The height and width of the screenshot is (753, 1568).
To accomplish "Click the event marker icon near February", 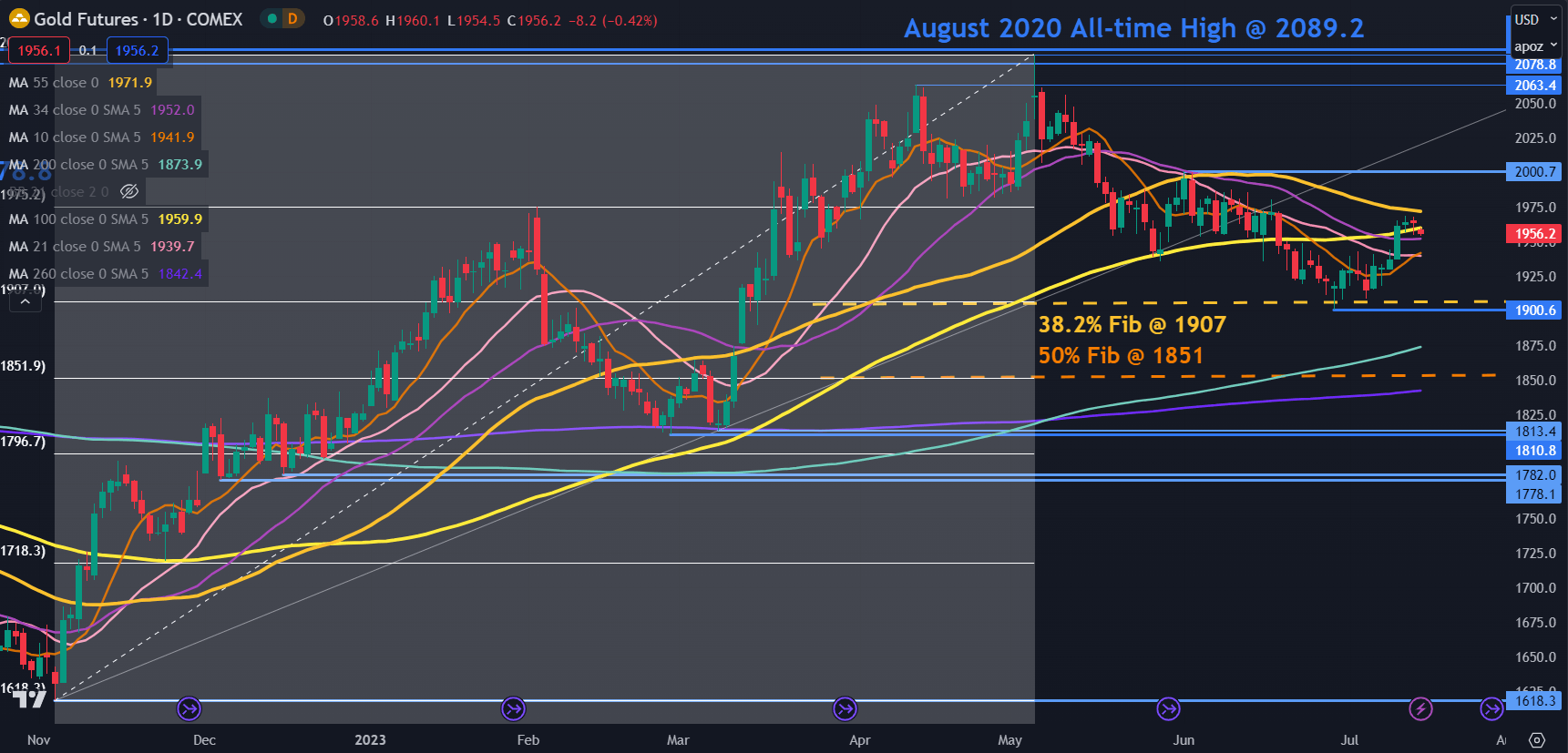I will [514, 708].
